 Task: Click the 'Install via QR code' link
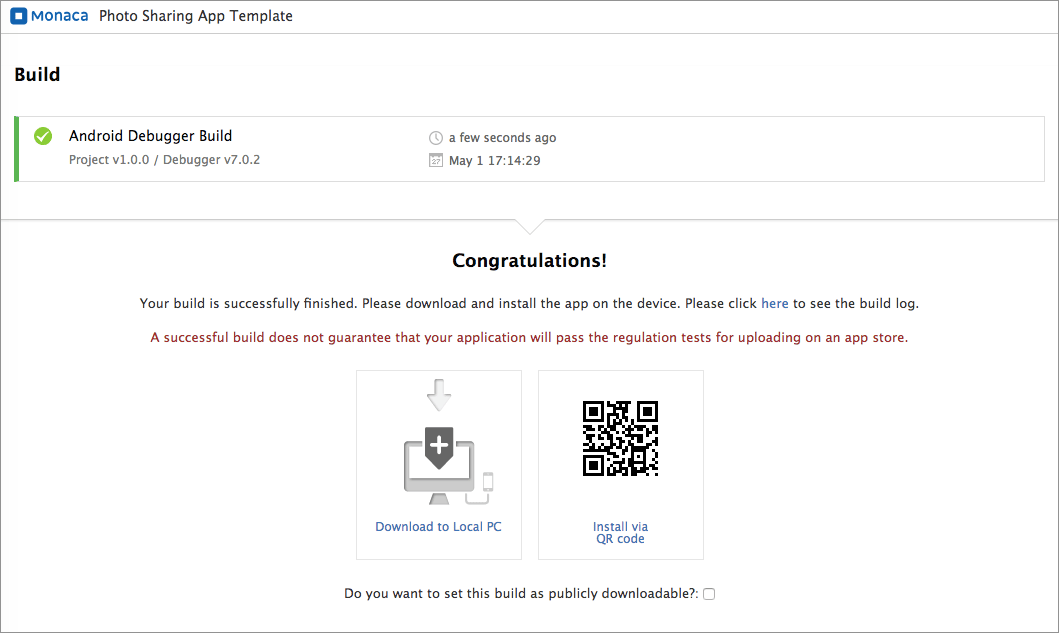(x=620, y=532)
